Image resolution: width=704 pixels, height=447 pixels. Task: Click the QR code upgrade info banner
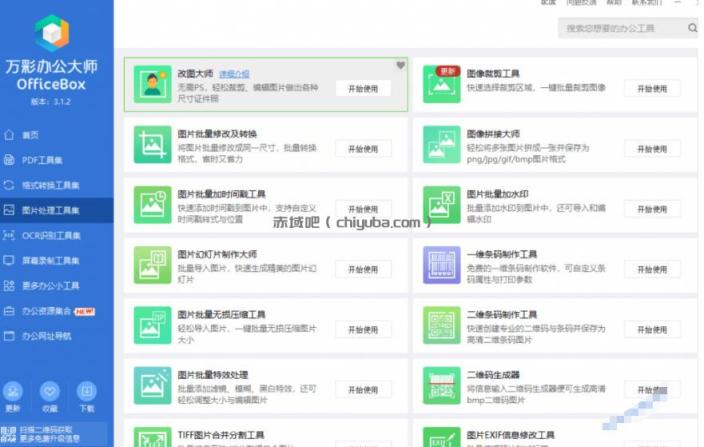54,434
